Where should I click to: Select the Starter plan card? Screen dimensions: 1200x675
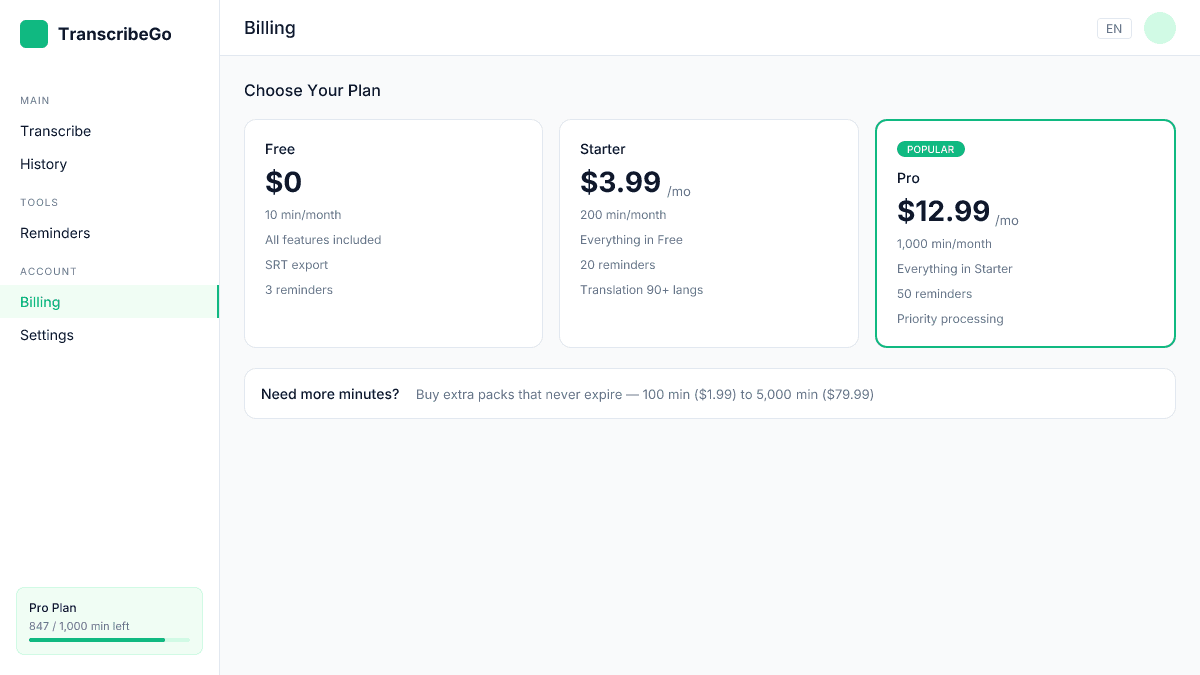point(709,233)
